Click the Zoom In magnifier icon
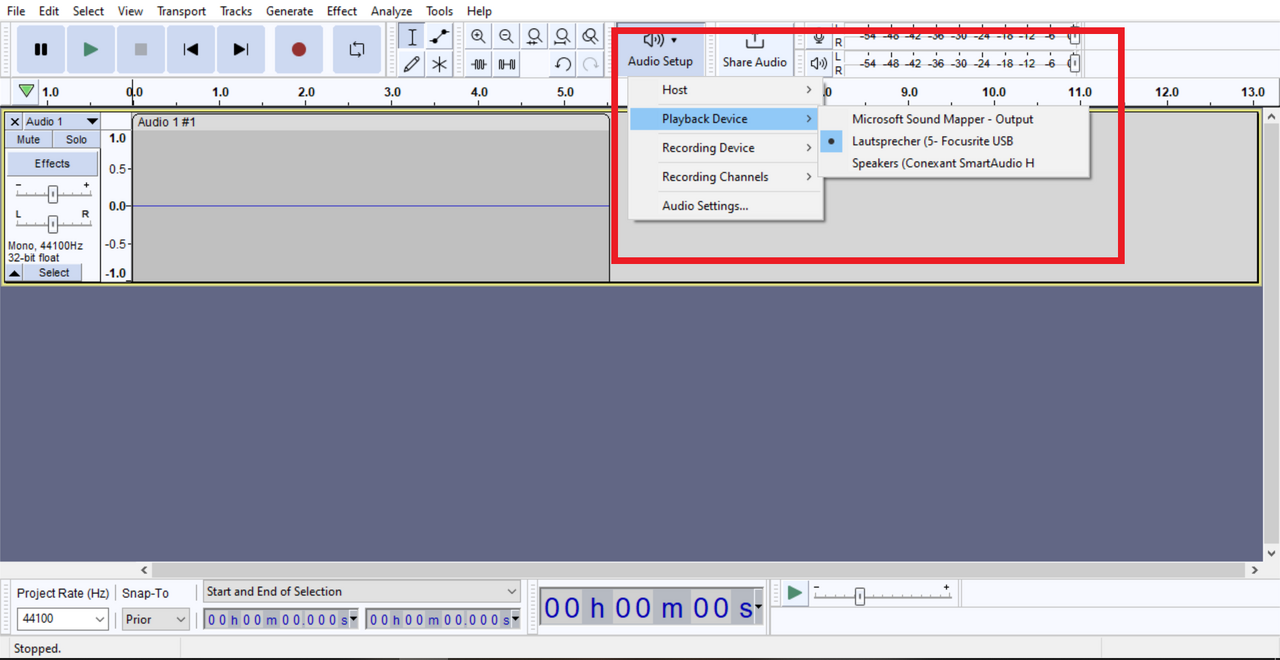Viewport: 1280px width, 660px height. 479,37
